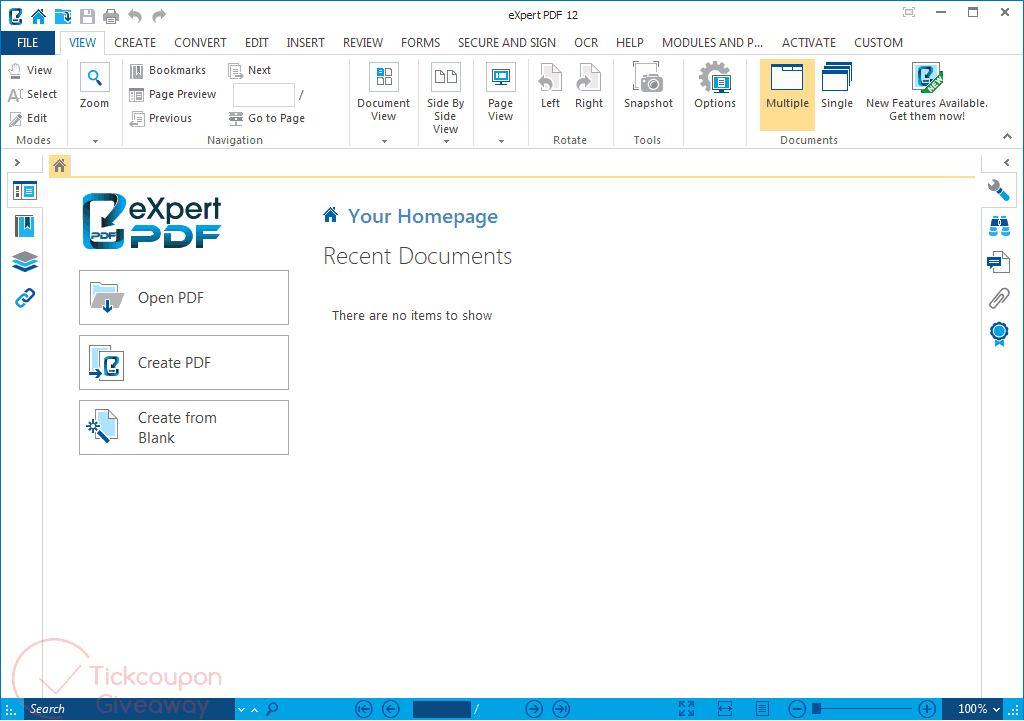Select Multiple documents mode
1024x721 pixels.
[x=788, y=95]
